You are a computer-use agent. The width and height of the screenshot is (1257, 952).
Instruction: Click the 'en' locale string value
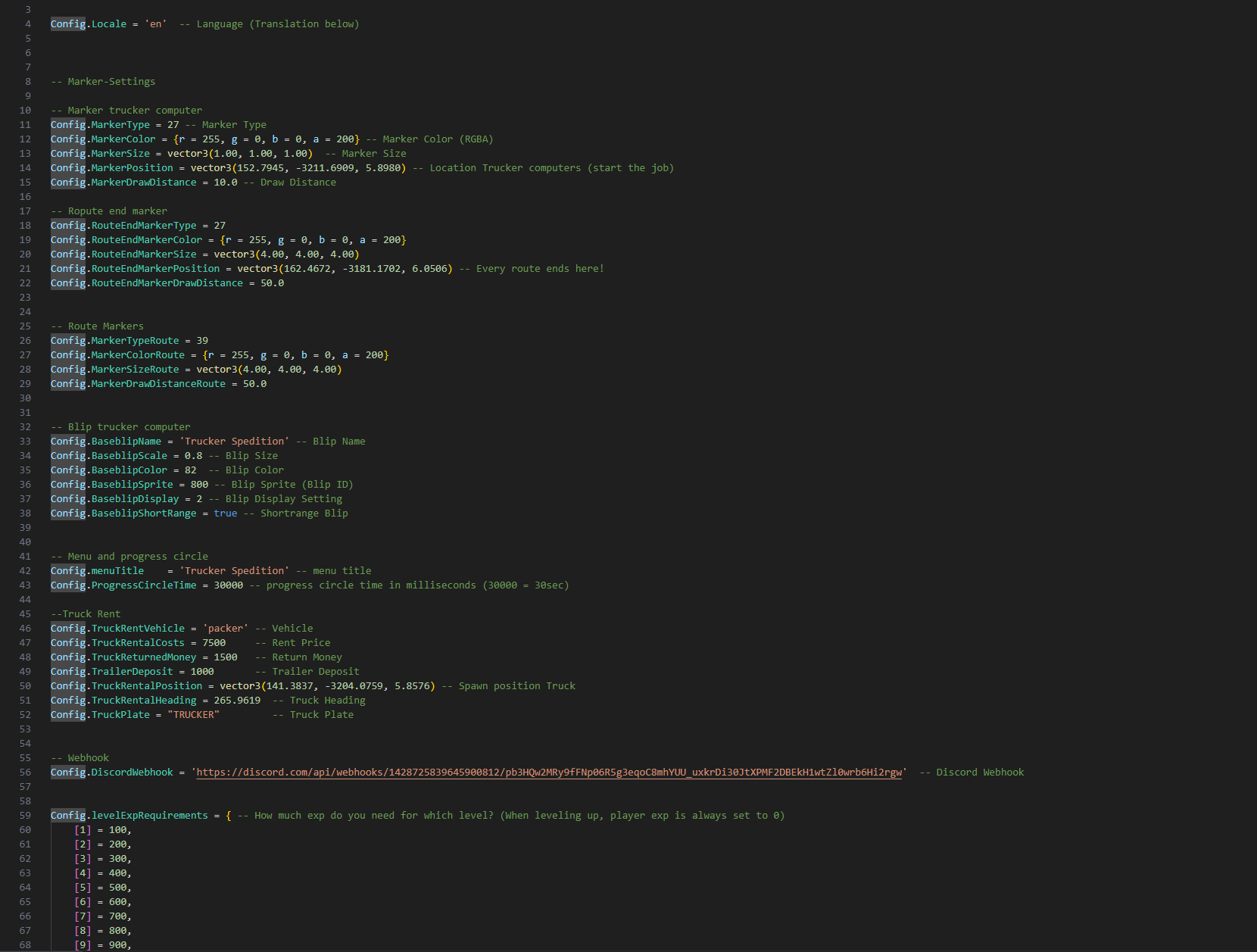156,24
